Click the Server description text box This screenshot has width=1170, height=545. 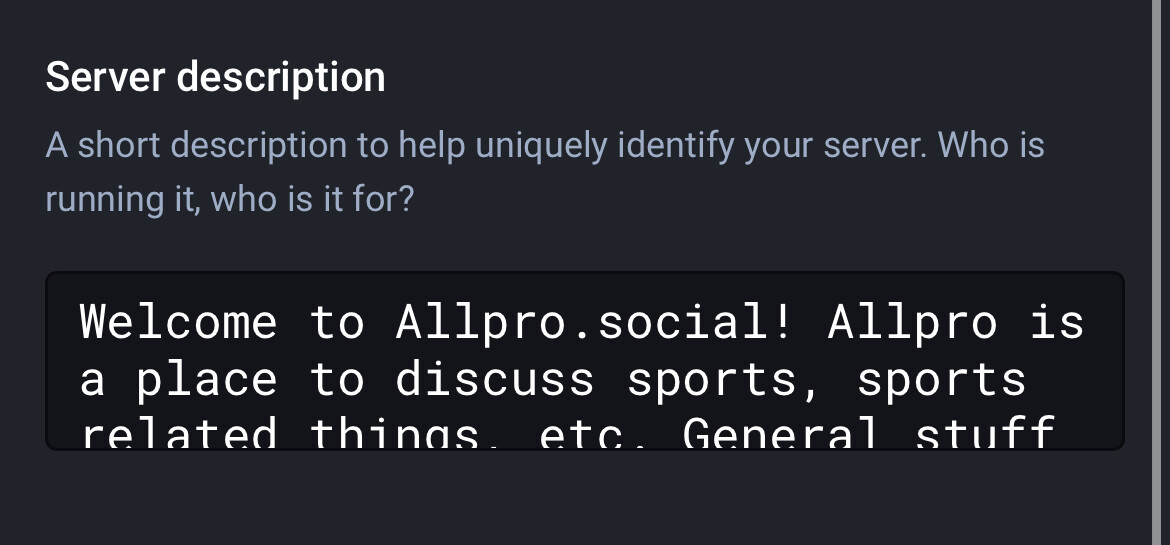click(584, 360)
